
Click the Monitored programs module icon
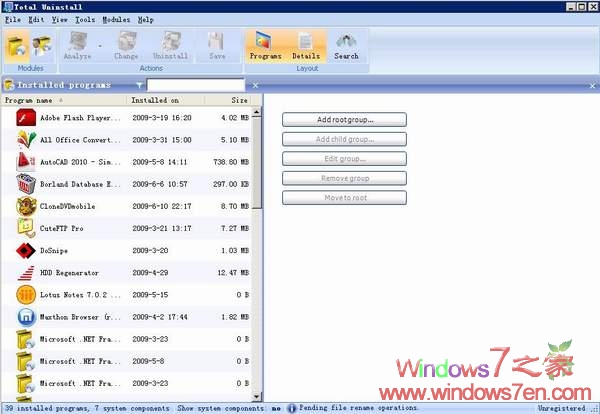pyautogui.click(x=42, y=45)
